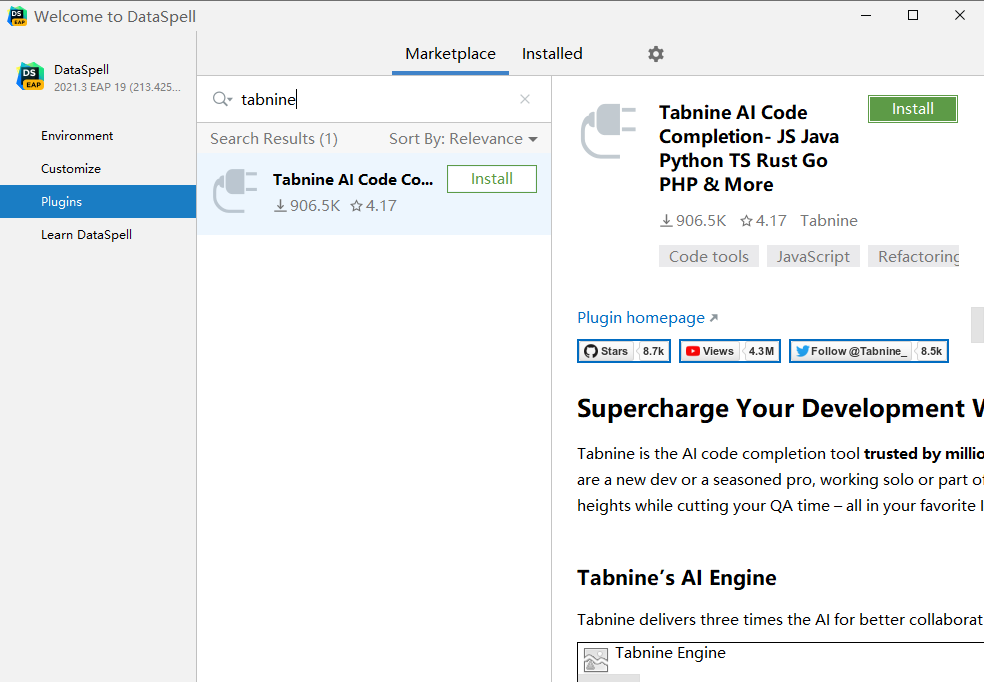Minimize the Welcome to DataSpell window
This screenshot has width=984, height=682.
(x=866, y=16)
